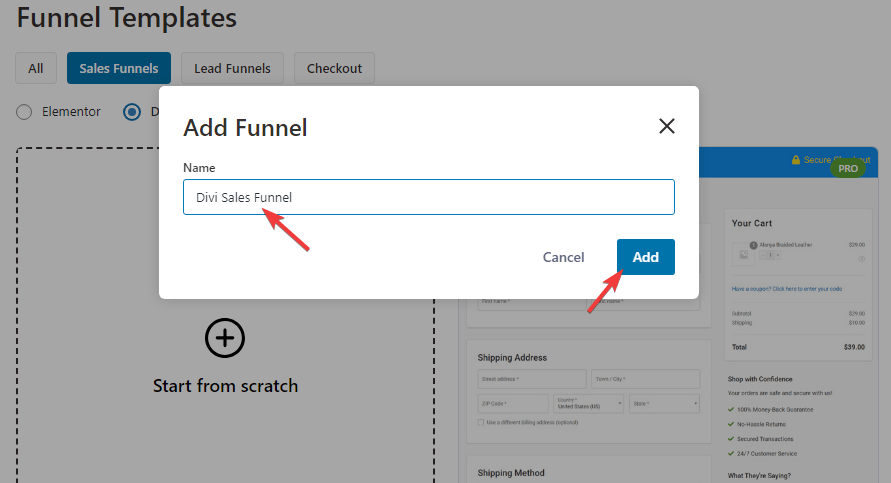The width and height of the screenshot is (891, 483).
Task: Click the Shipping Method heading
Action: click(511, 473)
